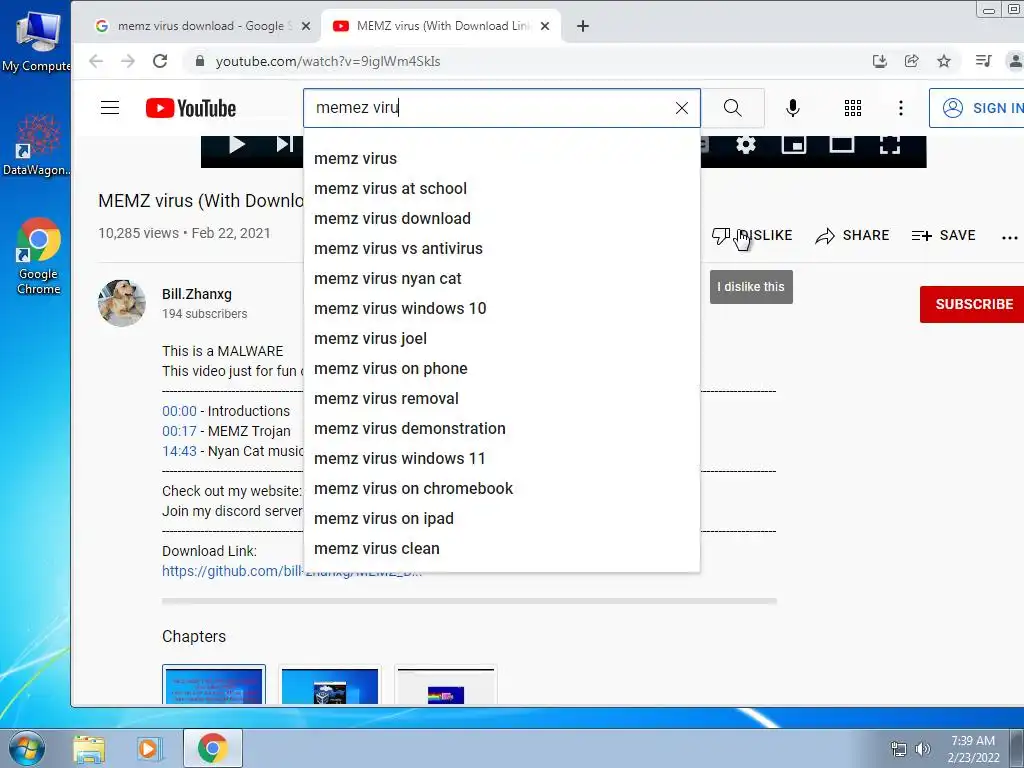Choose suggestion "memz virus removal"
1024x768 pixels.
[x=502, y=399]
